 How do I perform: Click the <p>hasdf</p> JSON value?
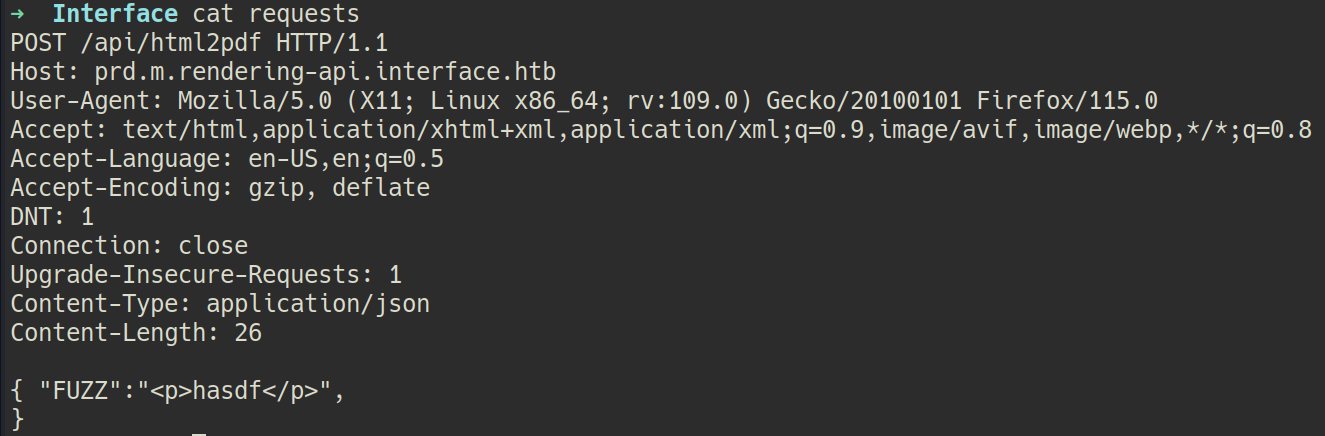[x=241, y=391]
